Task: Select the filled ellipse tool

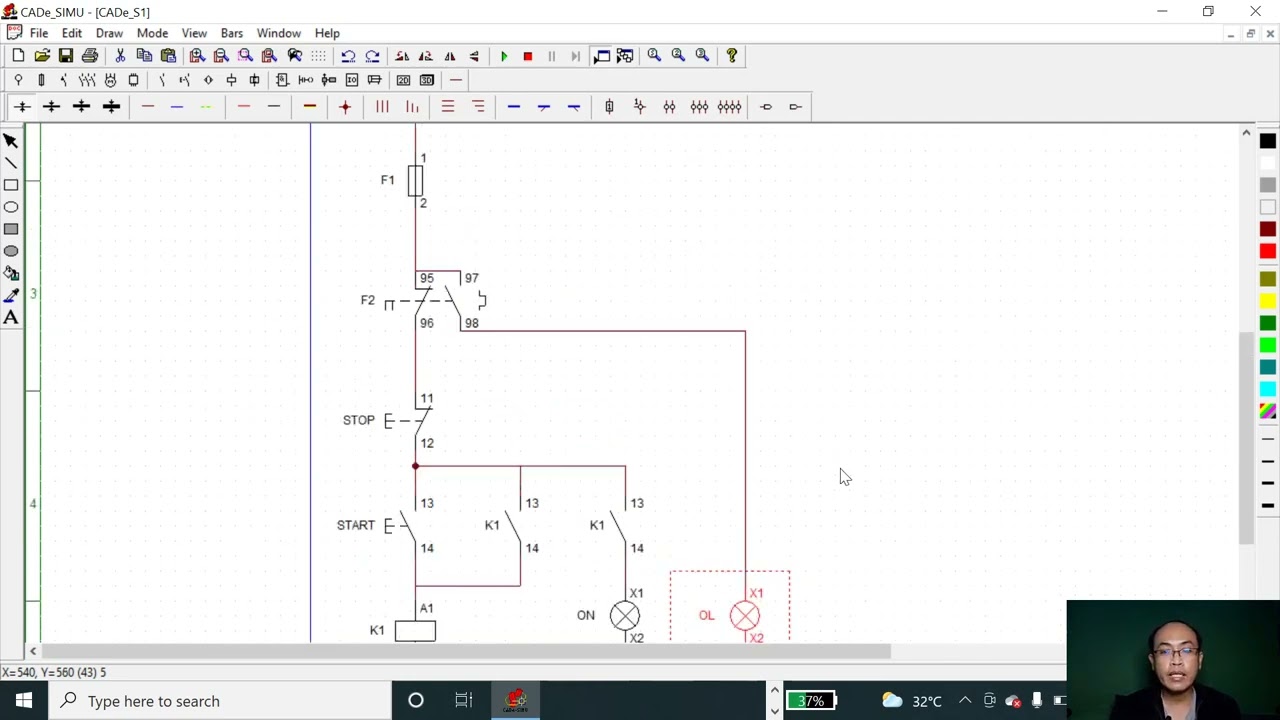Action: (11, 251)
